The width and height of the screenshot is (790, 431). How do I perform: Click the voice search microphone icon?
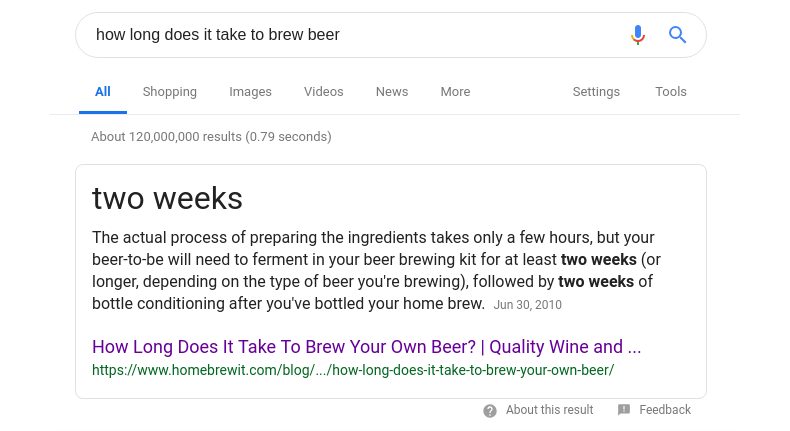(x=638, y=35)
